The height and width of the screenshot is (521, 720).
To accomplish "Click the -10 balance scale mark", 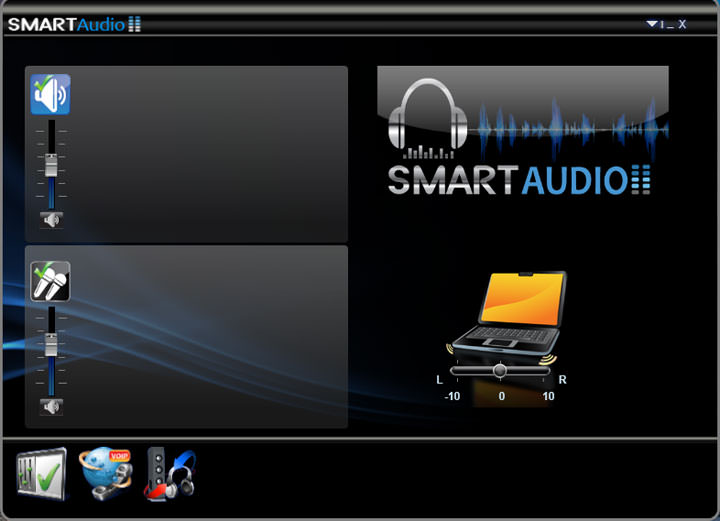I will click(x=452, y=397).
